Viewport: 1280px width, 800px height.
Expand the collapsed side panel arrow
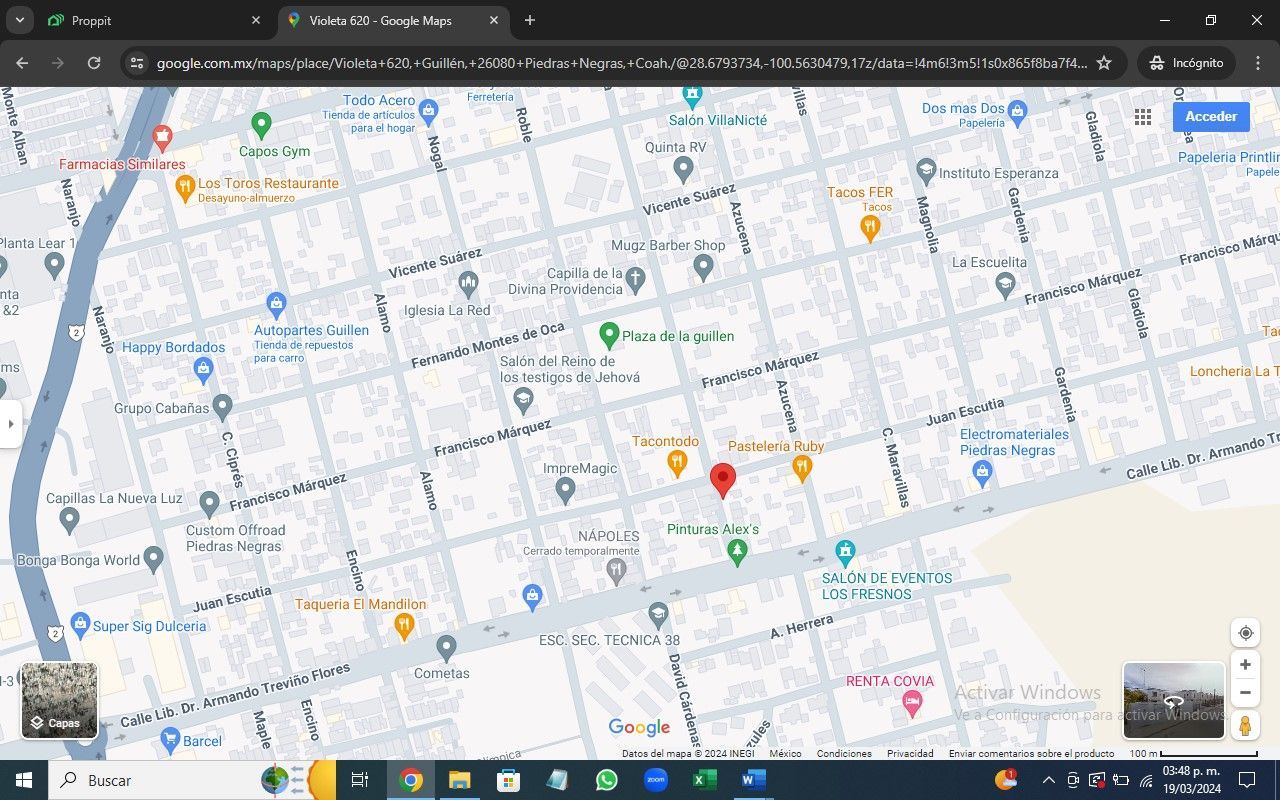point(11,424)
